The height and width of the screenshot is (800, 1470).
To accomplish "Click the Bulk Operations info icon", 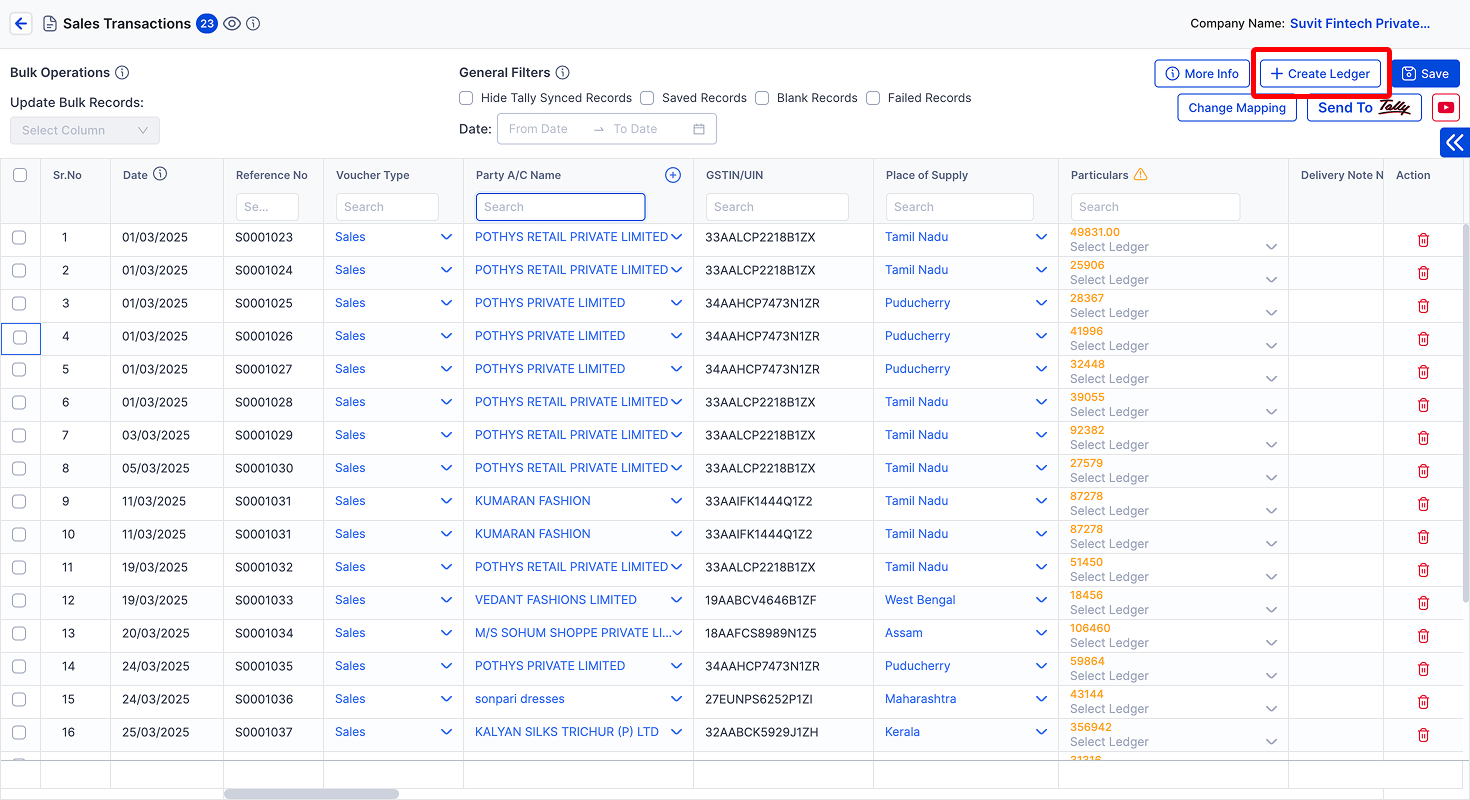I will (x=122, y=72).
